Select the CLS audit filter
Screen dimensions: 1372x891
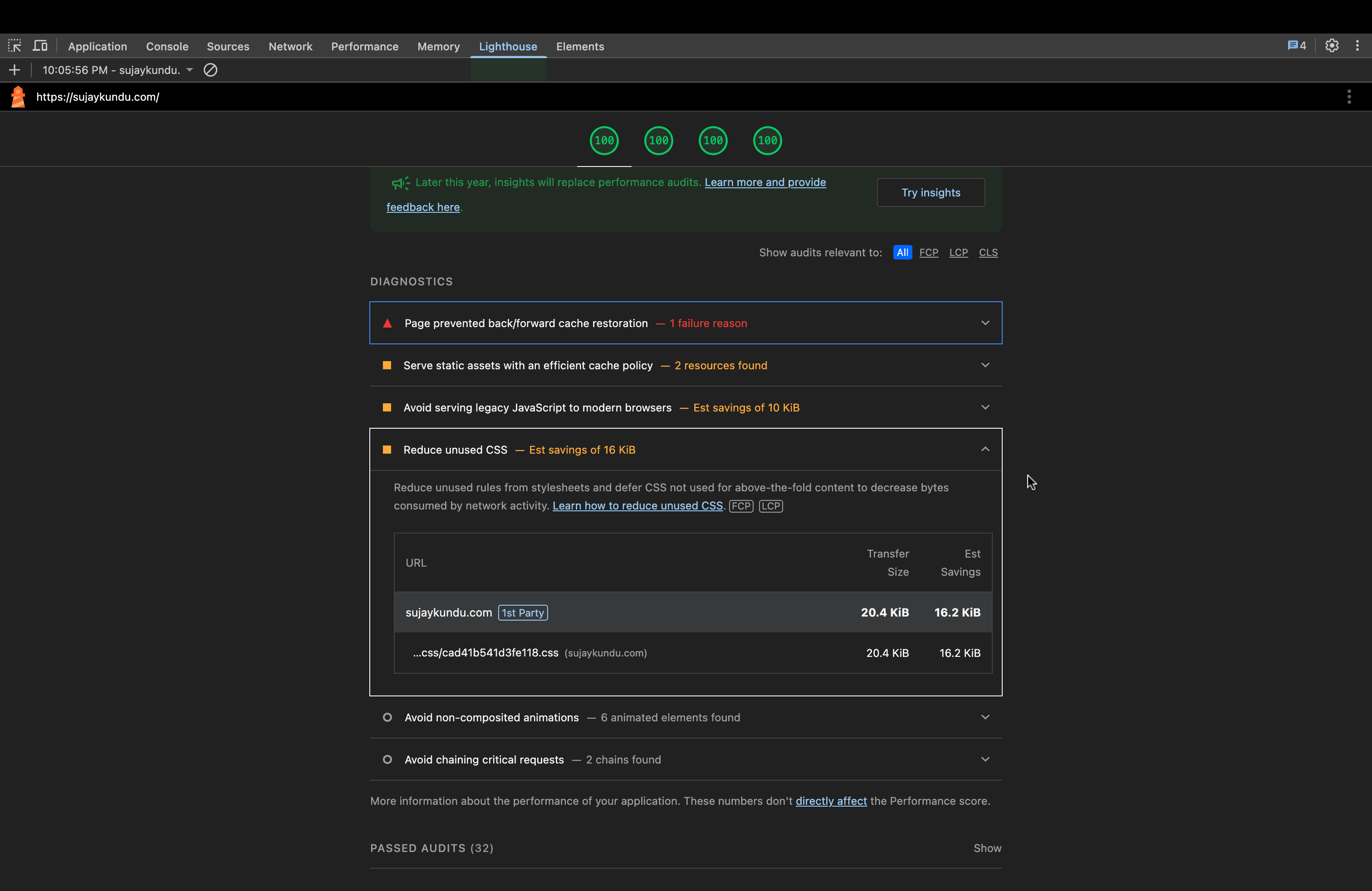(988, 252)
